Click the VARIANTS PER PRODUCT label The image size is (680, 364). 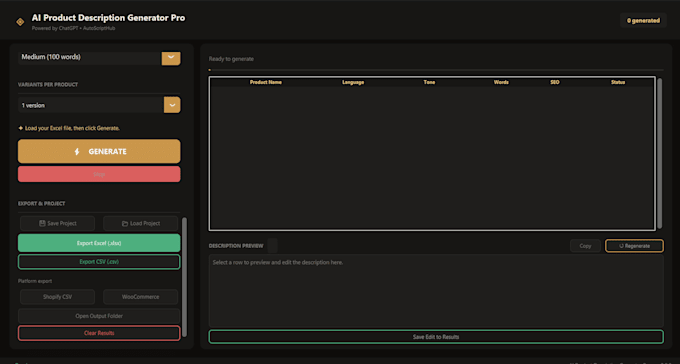(48, 85)
